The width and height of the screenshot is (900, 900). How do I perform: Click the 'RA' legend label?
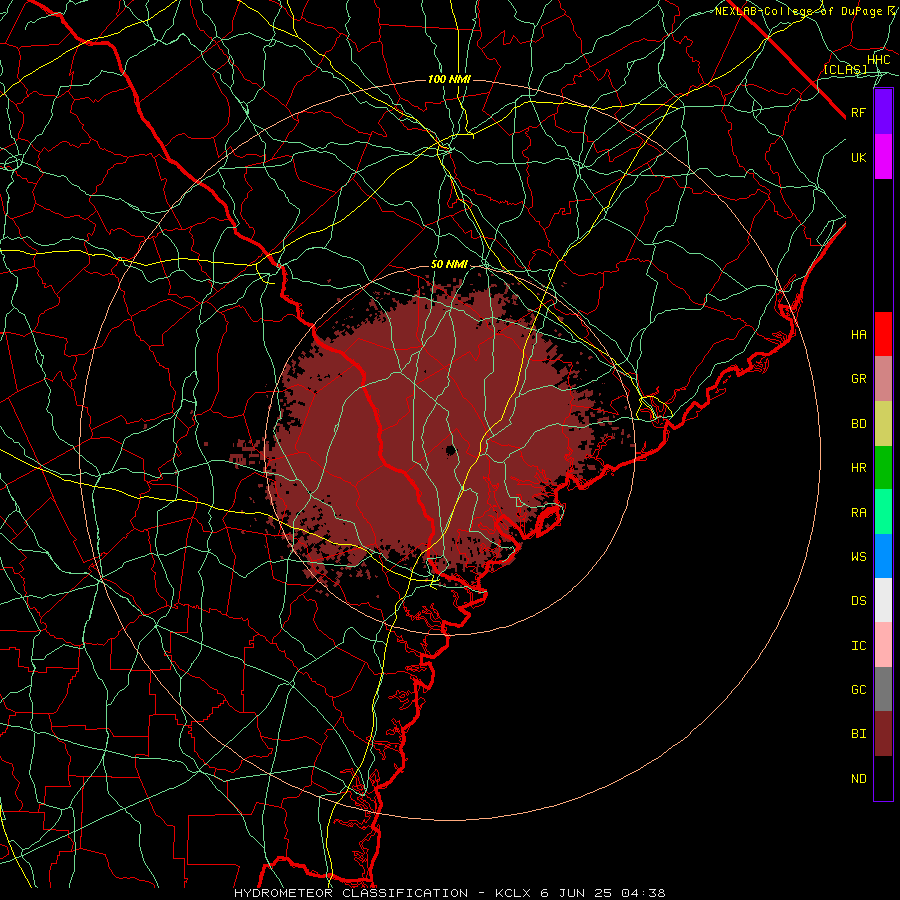click(858, 513)
